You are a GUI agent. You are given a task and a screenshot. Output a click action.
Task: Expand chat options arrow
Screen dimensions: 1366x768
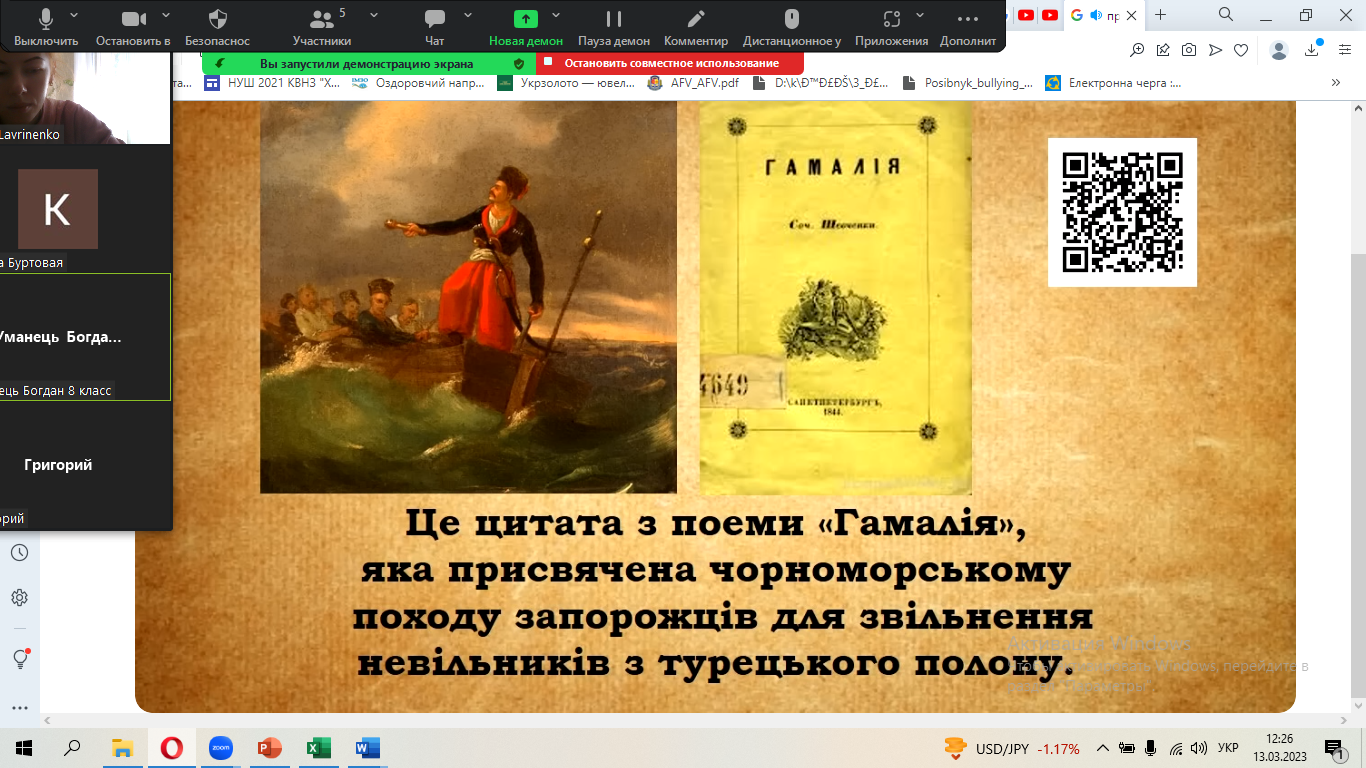coord(470,16)
